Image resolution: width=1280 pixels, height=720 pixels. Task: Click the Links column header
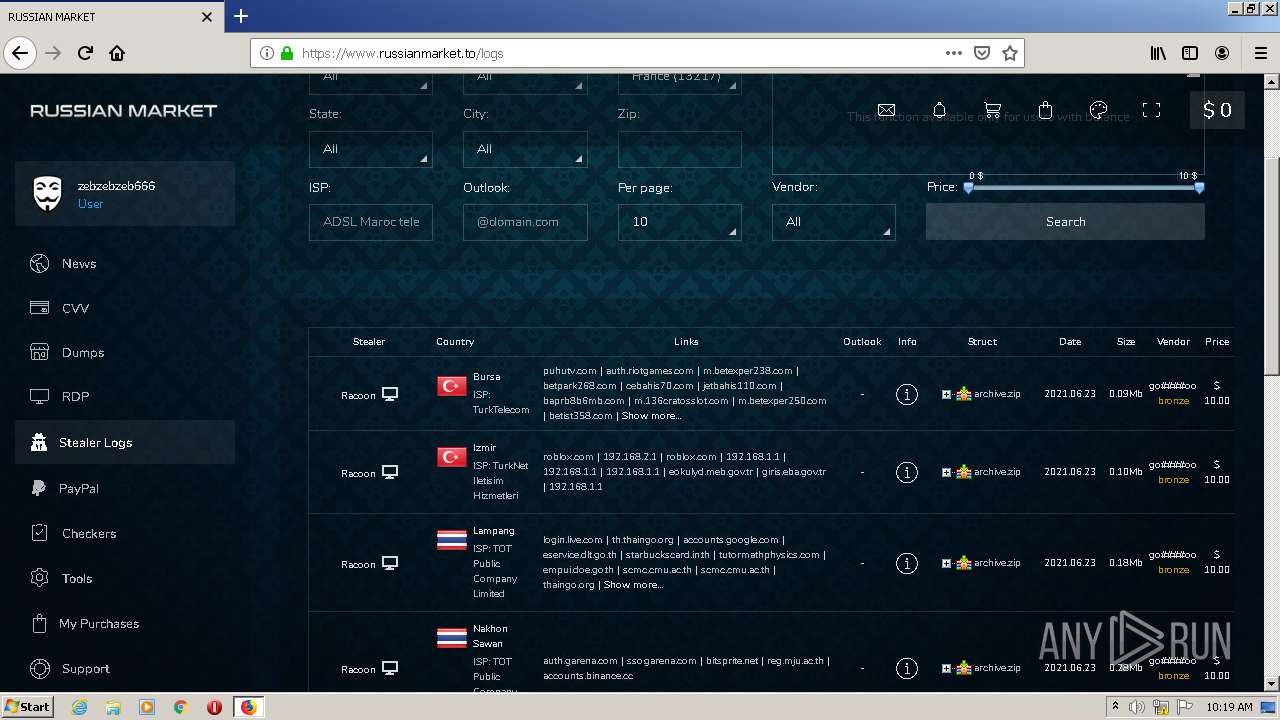tap(686, 342)
